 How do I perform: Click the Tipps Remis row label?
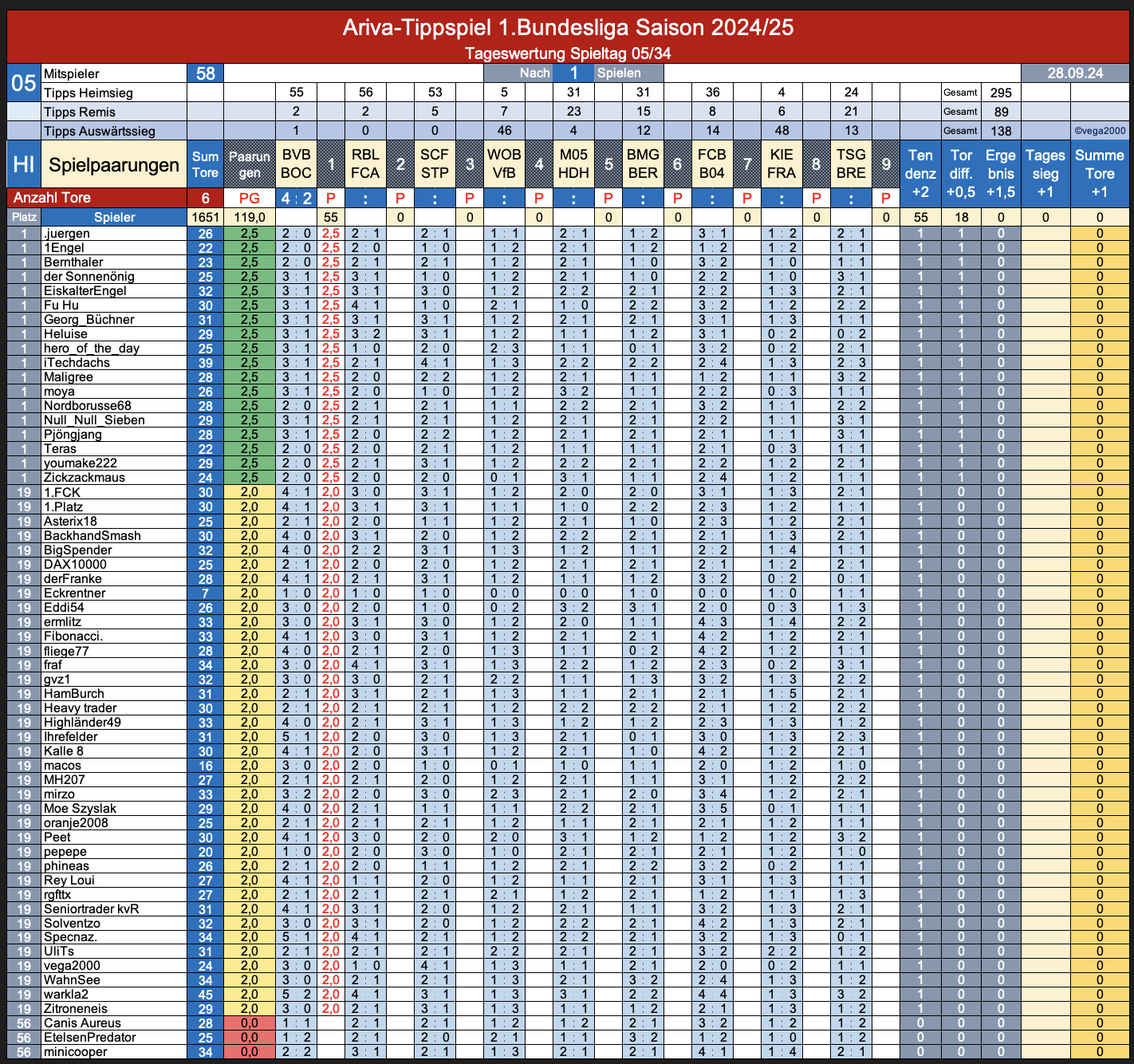(114, 112)
